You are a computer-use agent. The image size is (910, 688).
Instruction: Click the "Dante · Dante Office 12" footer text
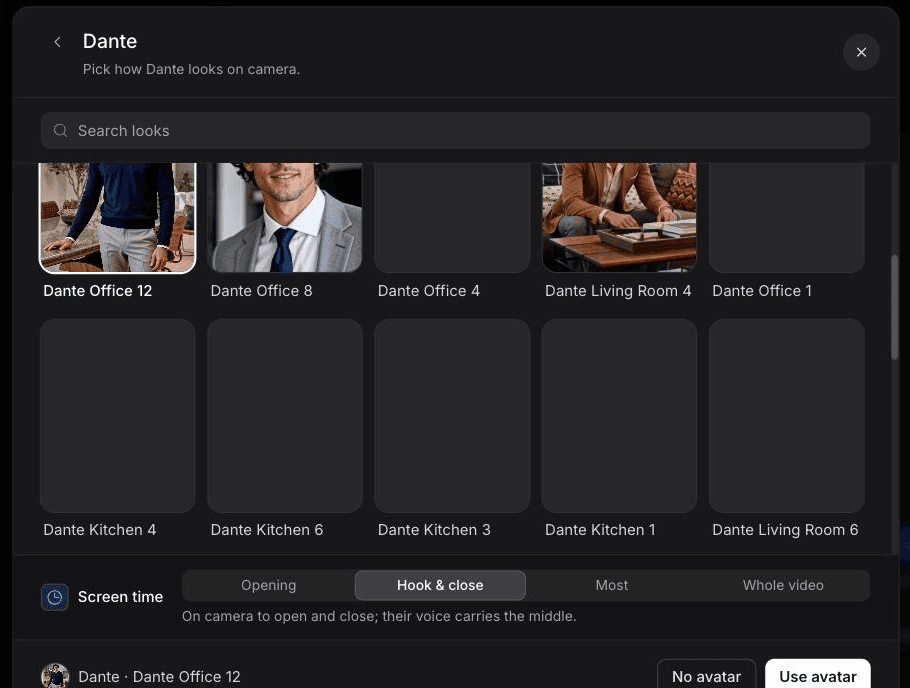pos(159,677)
